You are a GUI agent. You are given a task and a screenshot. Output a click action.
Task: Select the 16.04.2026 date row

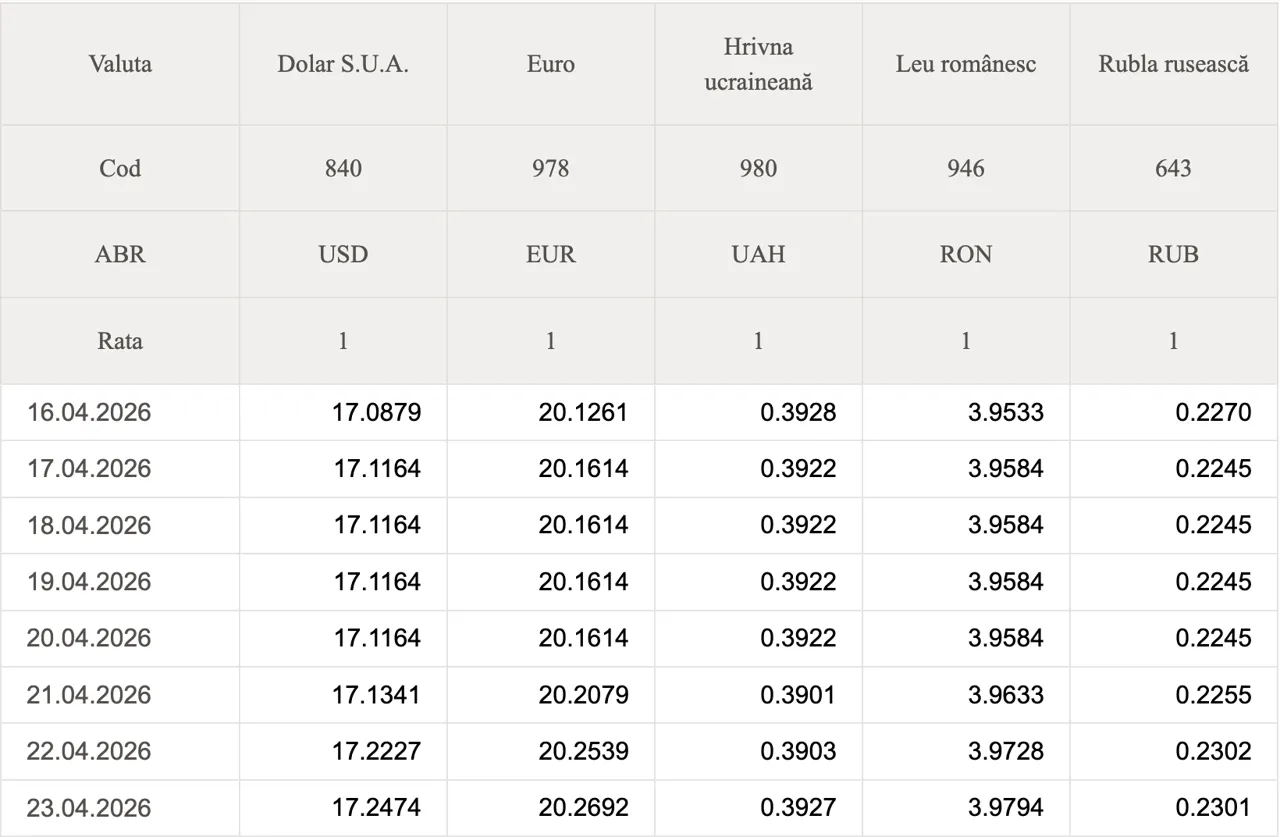(89, 412)
